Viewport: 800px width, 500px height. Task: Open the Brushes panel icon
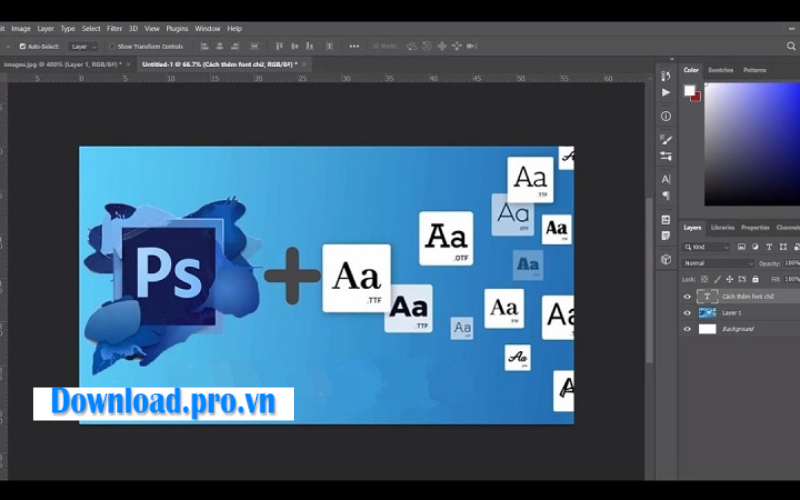tap(666, 156)
